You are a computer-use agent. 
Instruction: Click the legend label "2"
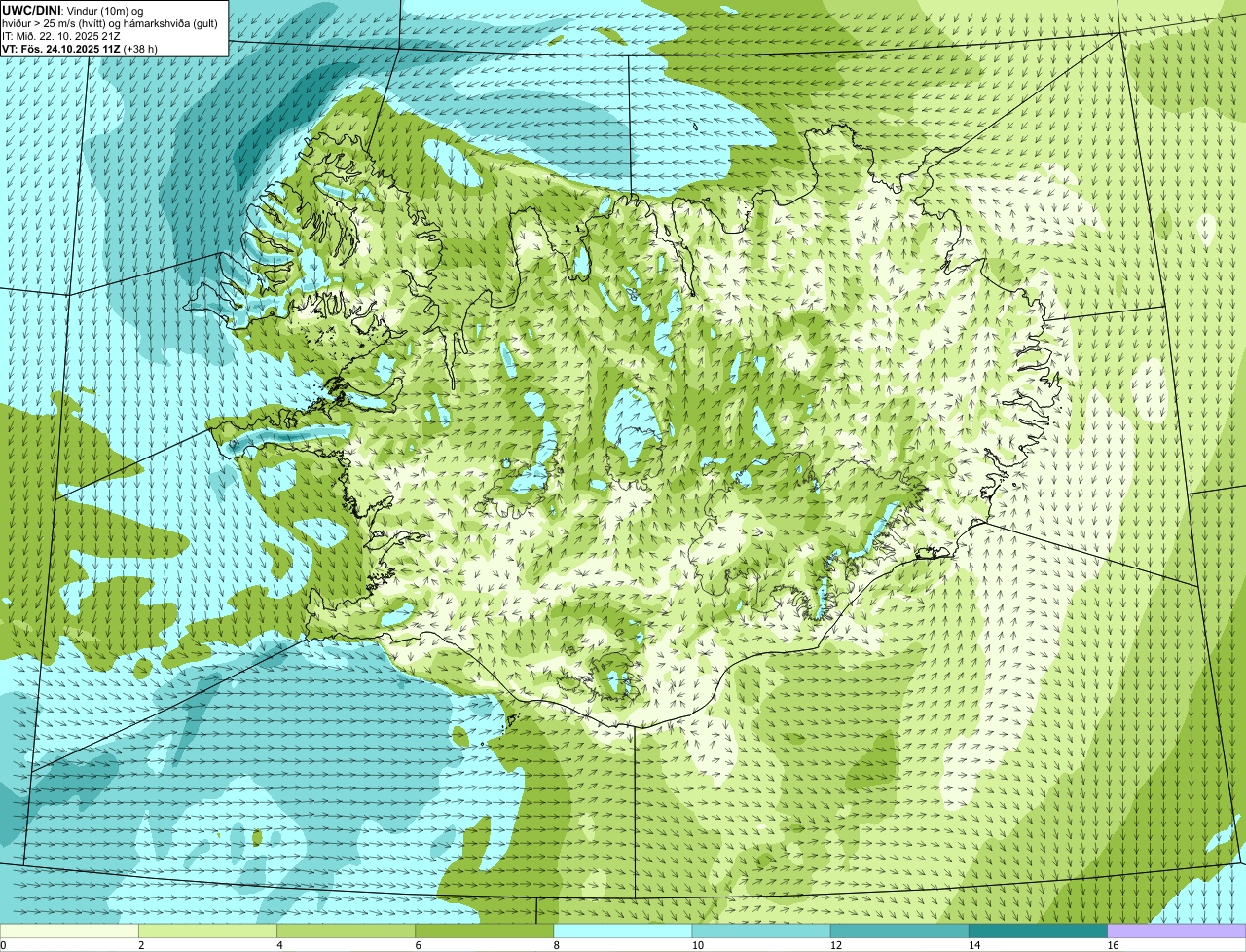tap(141, 945)
